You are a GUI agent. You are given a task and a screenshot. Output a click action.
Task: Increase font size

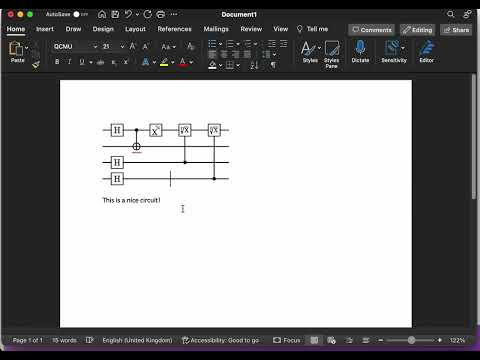point(133,46)
